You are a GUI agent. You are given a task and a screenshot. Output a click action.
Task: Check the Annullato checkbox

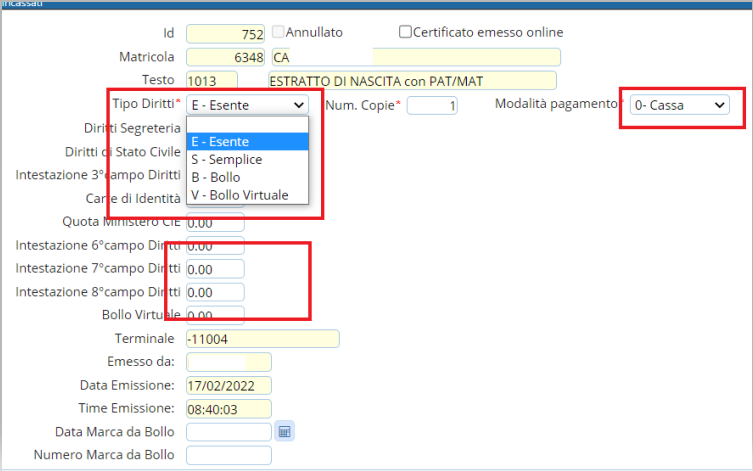(x=279, y=32)
